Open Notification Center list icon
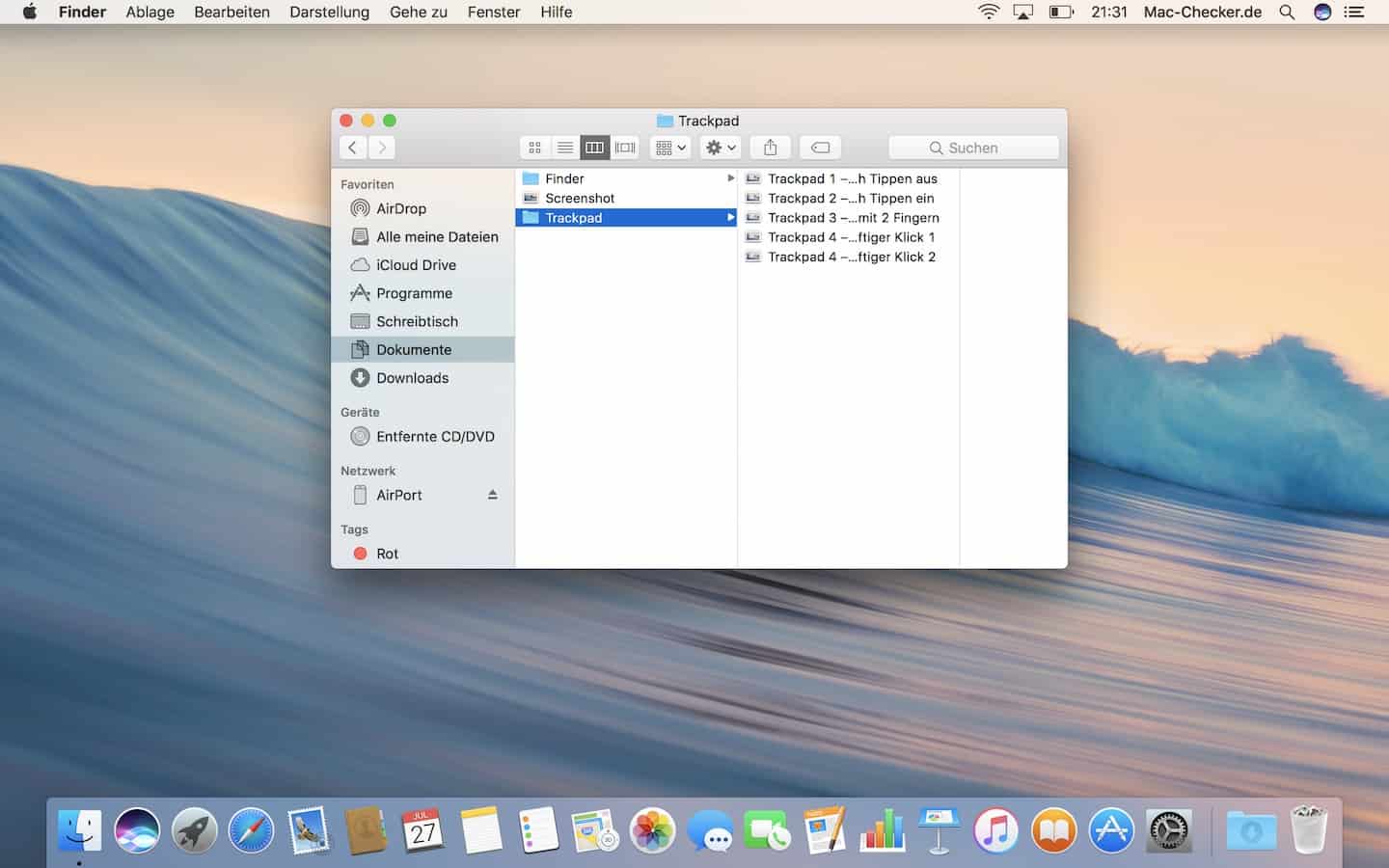1389x868 pixels. 1354,12
